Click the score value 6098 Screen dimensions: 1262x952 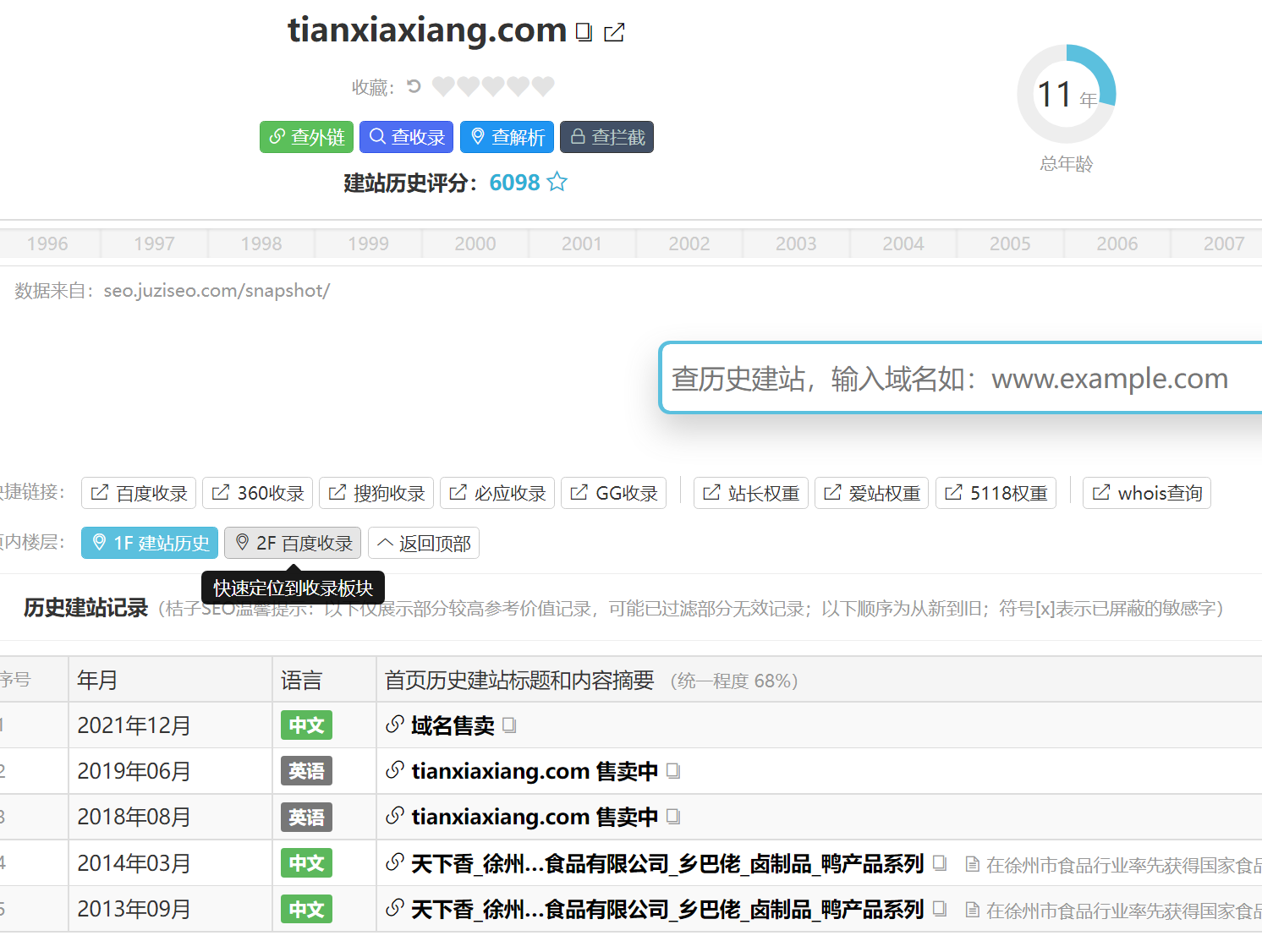[514, 183]
